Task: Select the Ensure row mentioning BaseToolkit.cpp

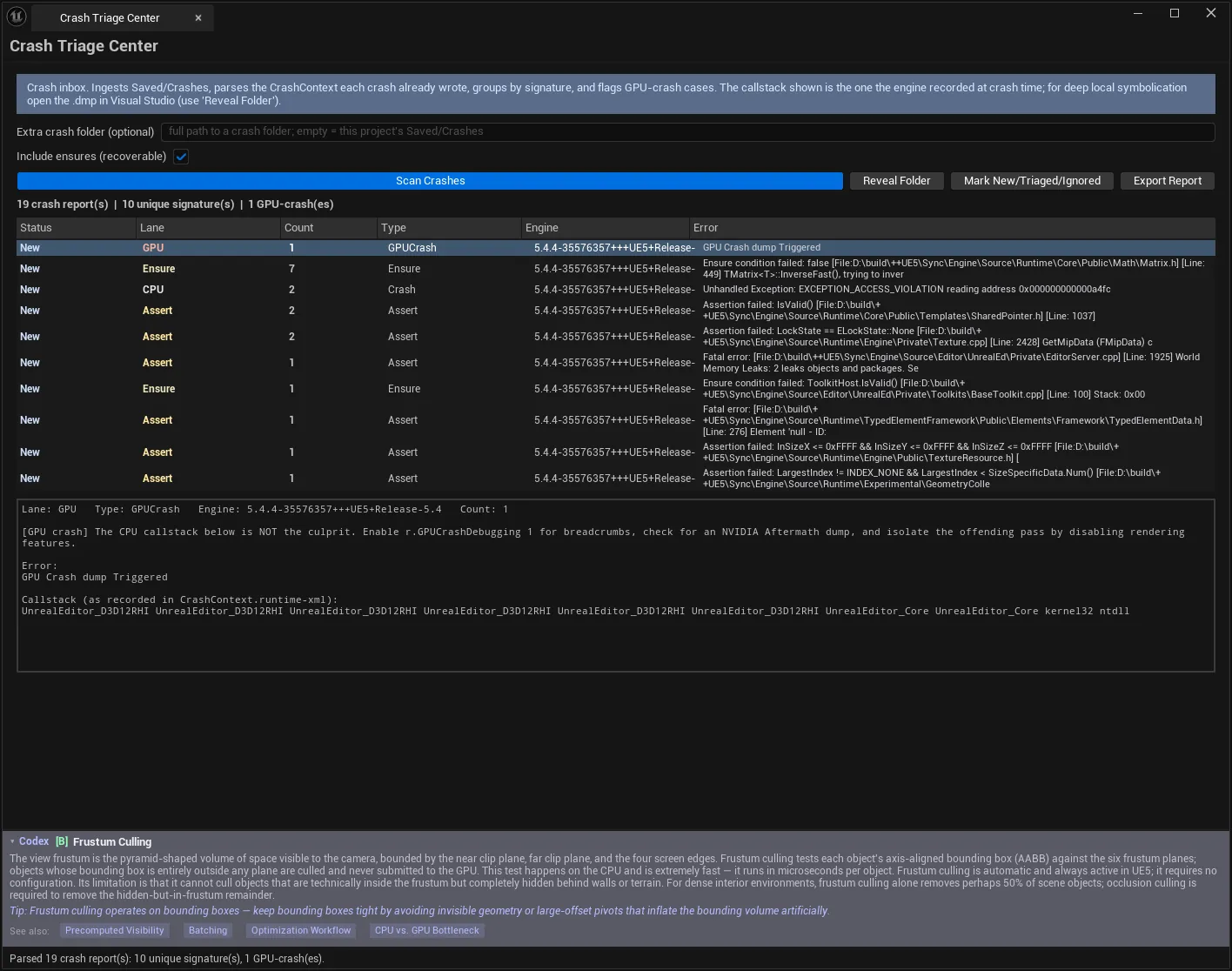Action: point(616,389)
